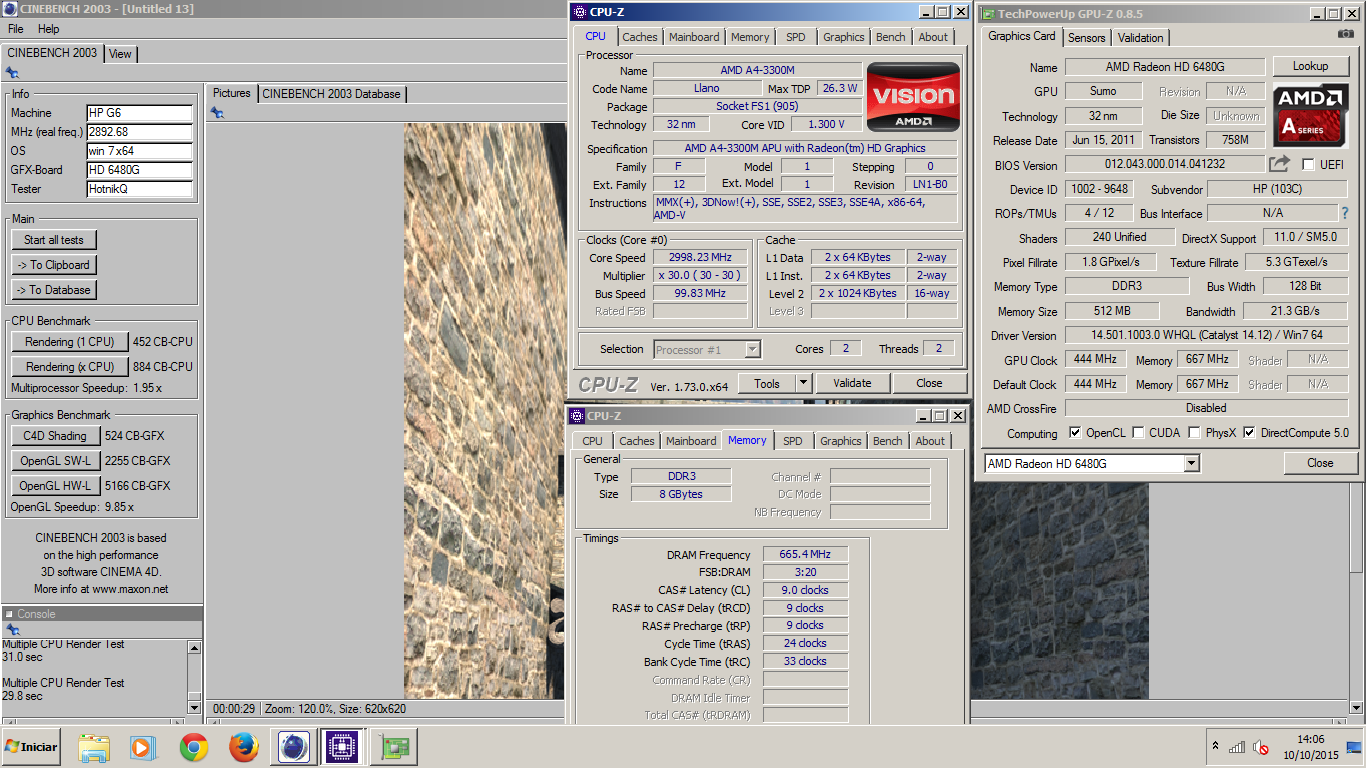Click the CINEBENCH title bar icon
Viewport: 1366px width, 768px height.
10,9
